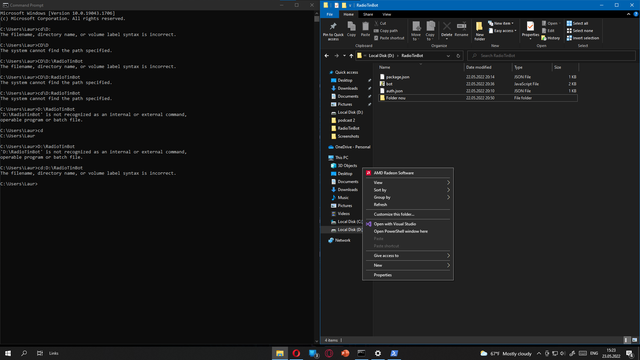The height and width of the screenshot is (360, 640).
Task: Switch to the Share ribbon tab
Action: [x=368, y=14]
